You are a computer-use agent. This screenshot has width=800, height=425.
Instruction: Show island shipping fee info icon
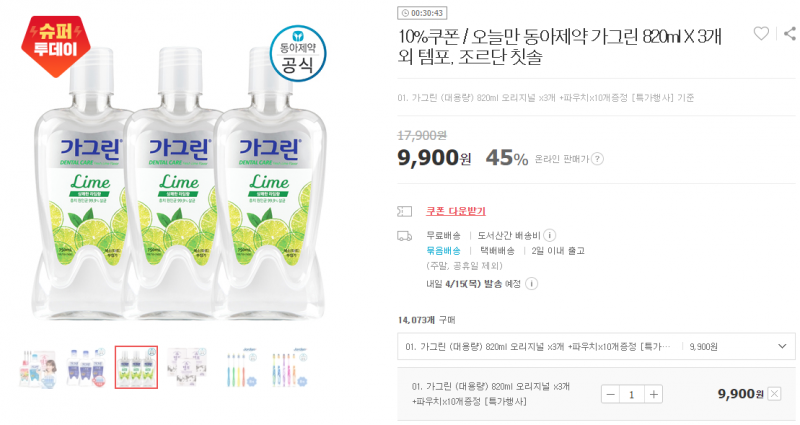549,235
